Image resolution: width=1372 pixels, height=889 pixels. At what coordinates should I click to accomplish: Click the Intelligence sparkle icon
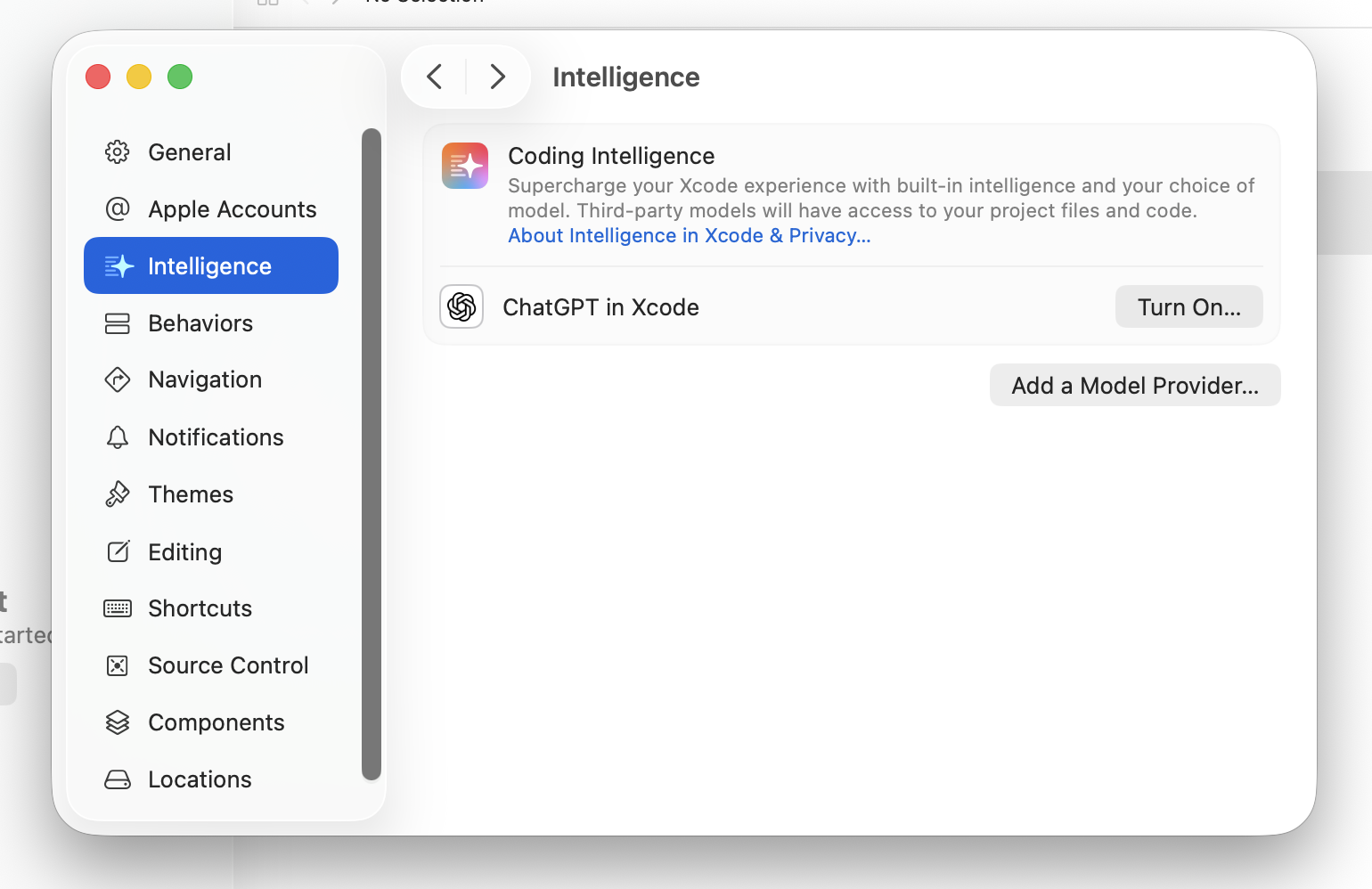(118, 265)
